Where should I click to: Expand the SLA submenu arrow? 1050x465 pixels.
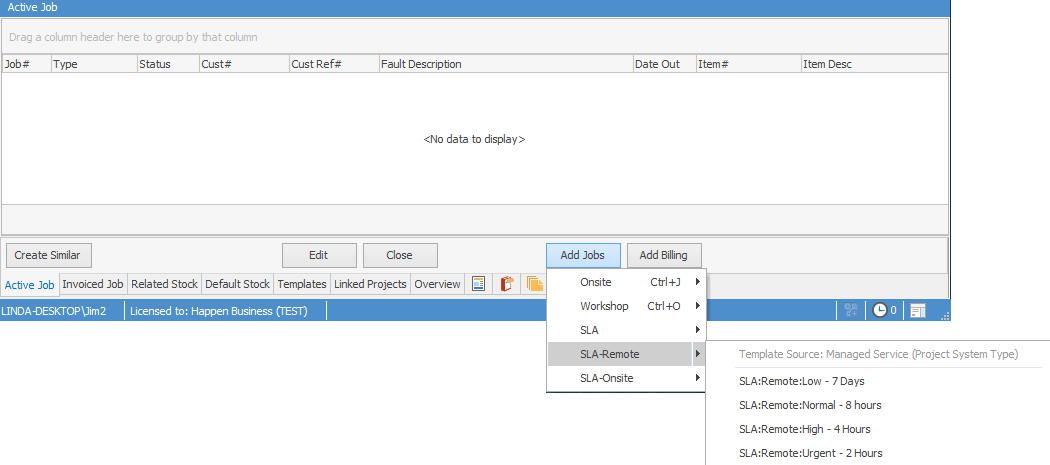698,330
